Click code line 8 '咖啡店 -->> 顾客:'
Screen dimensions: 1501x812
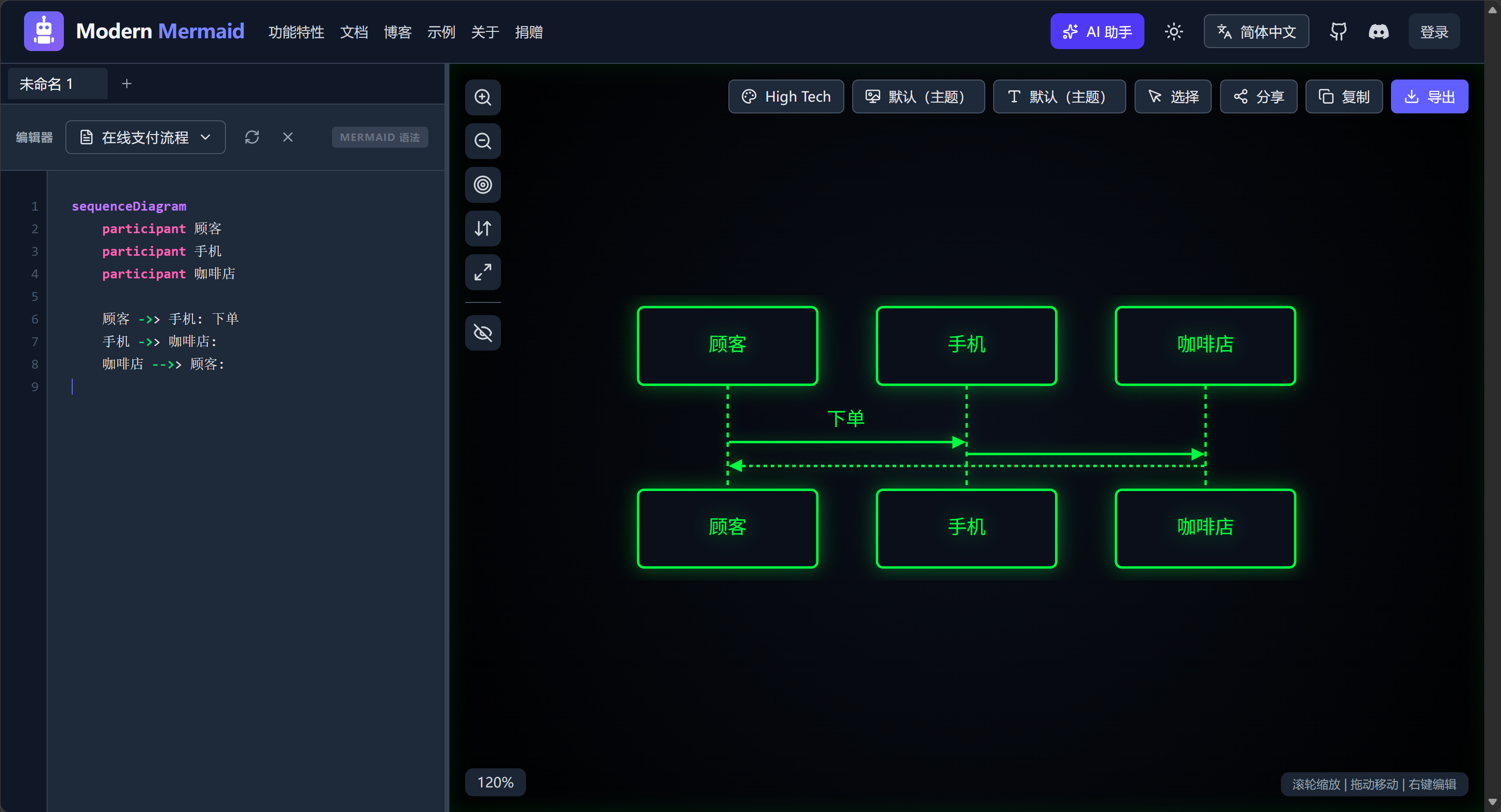164,365
